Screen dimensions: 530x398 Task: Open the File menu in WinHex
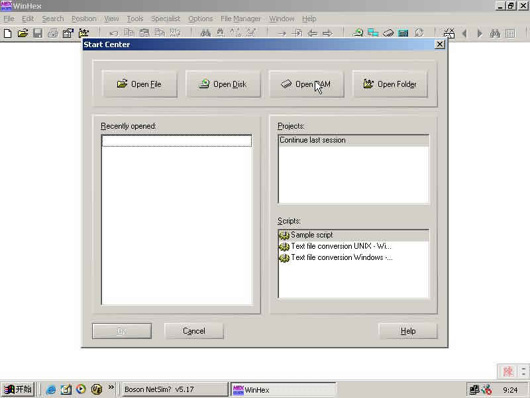coord(9,19)
